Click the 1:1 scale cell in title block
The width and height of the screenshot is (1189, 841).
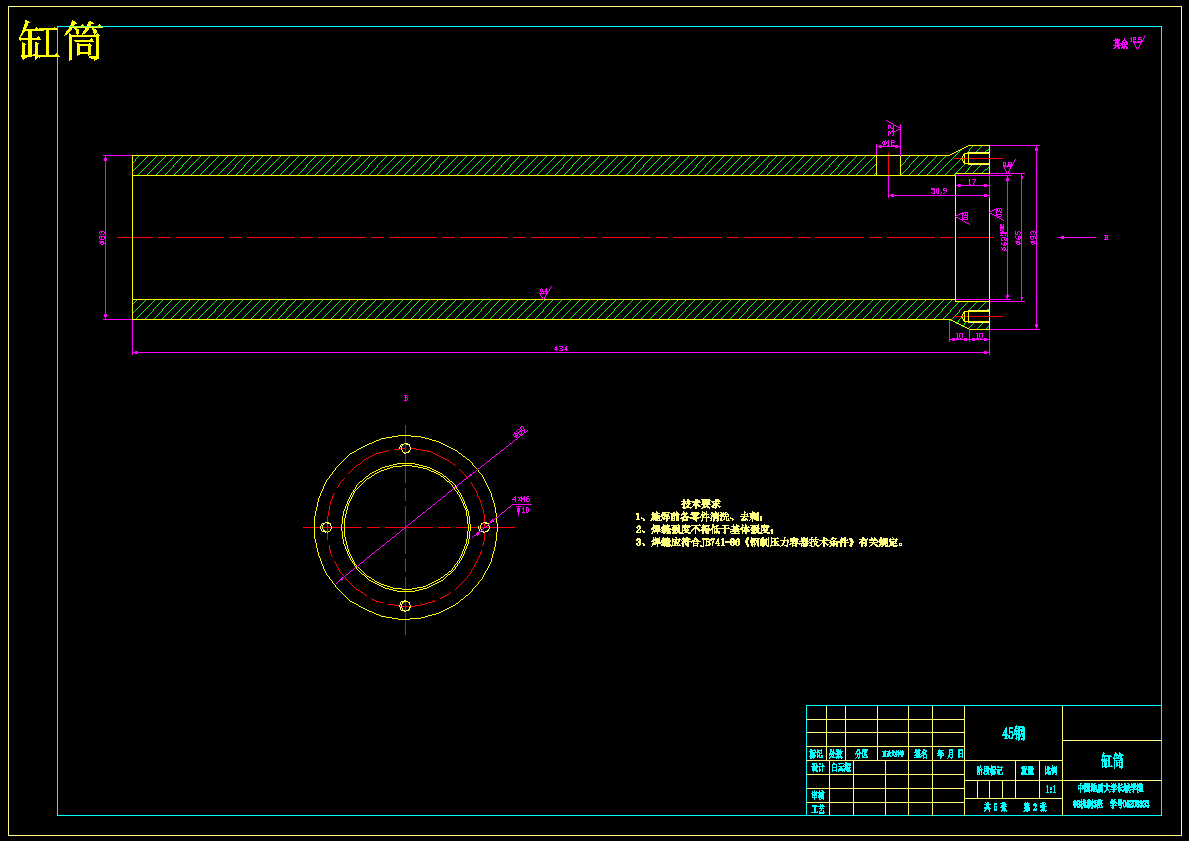coord(1050,789)
